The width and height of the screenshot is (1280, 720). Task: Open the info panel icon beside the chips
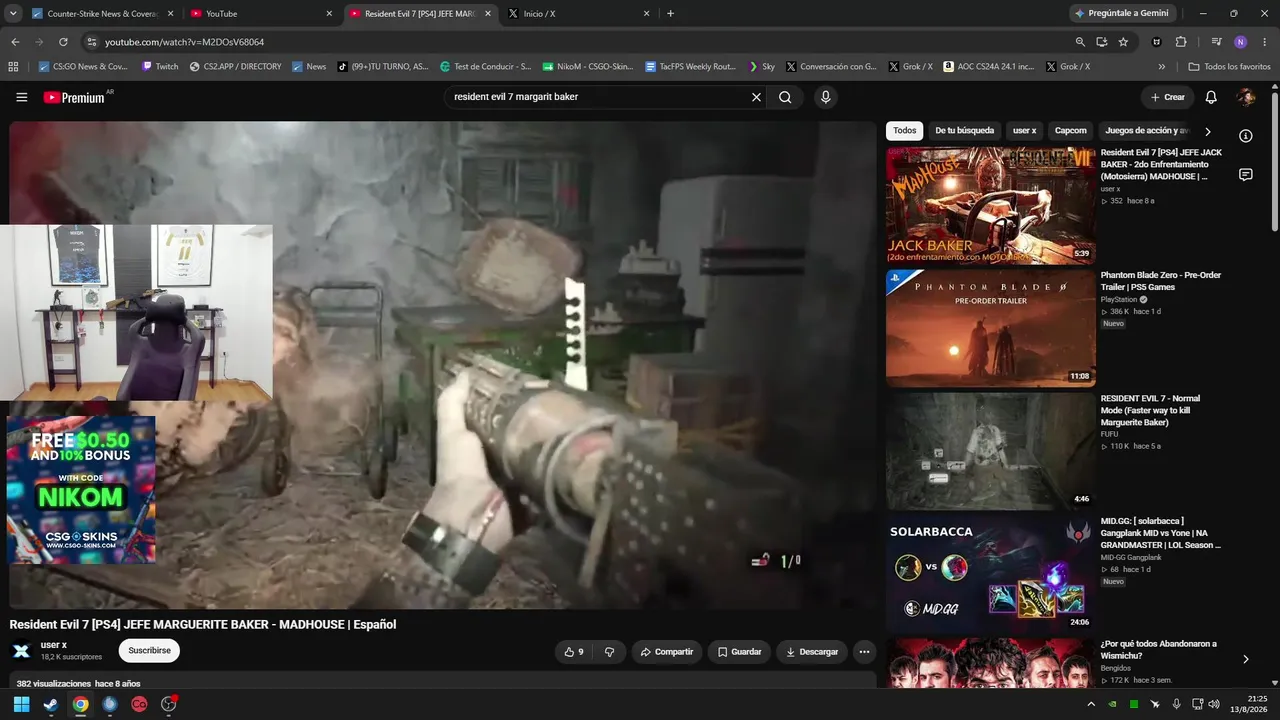pos(1245,136)
